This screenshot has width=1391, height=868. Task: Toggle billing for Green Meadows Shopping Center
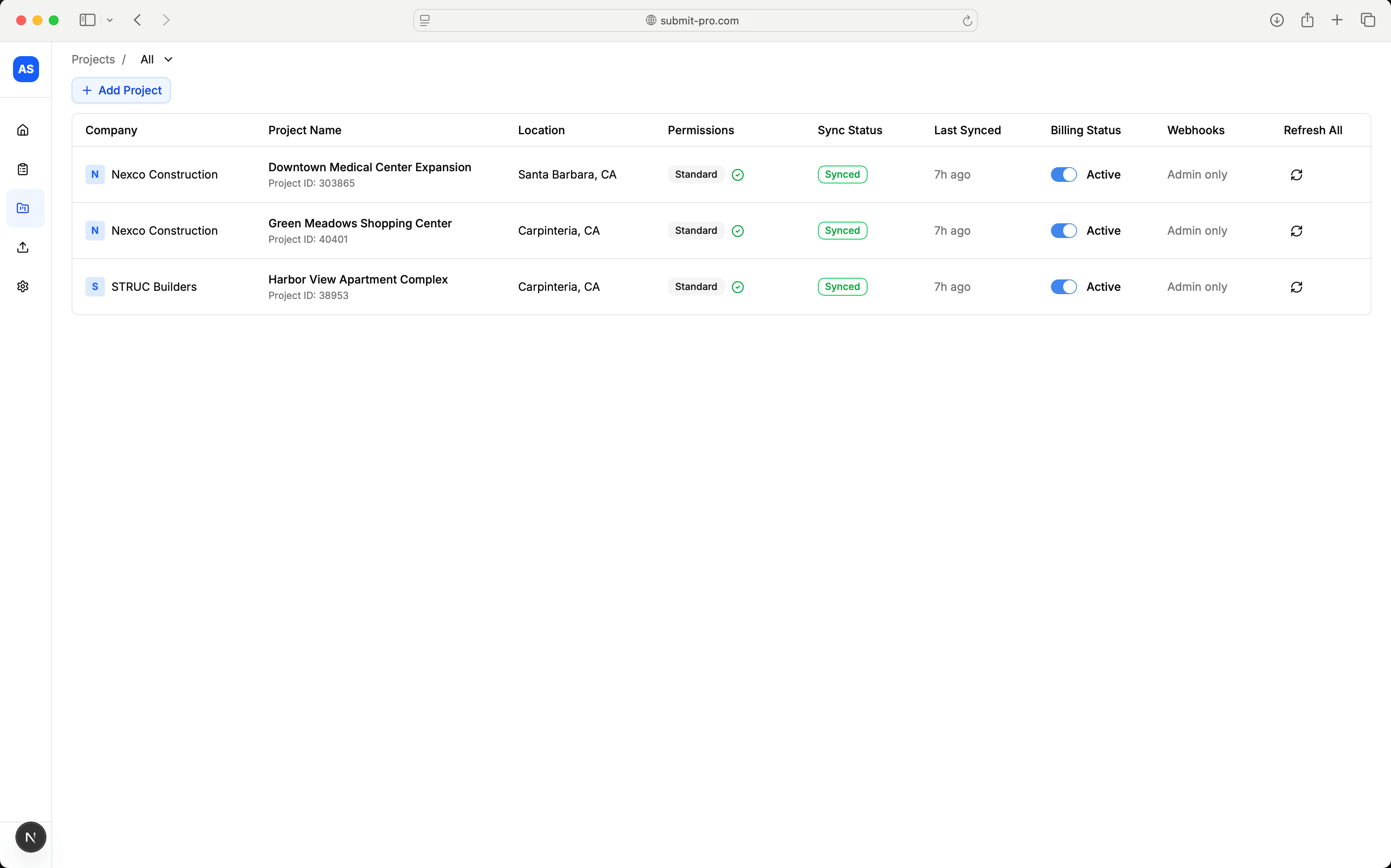point(1063,231)
